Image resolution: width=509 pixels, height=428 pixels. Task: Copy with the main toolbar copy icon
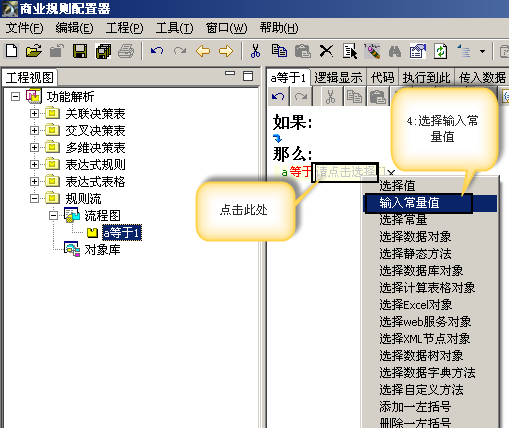[x=279, y=51]
